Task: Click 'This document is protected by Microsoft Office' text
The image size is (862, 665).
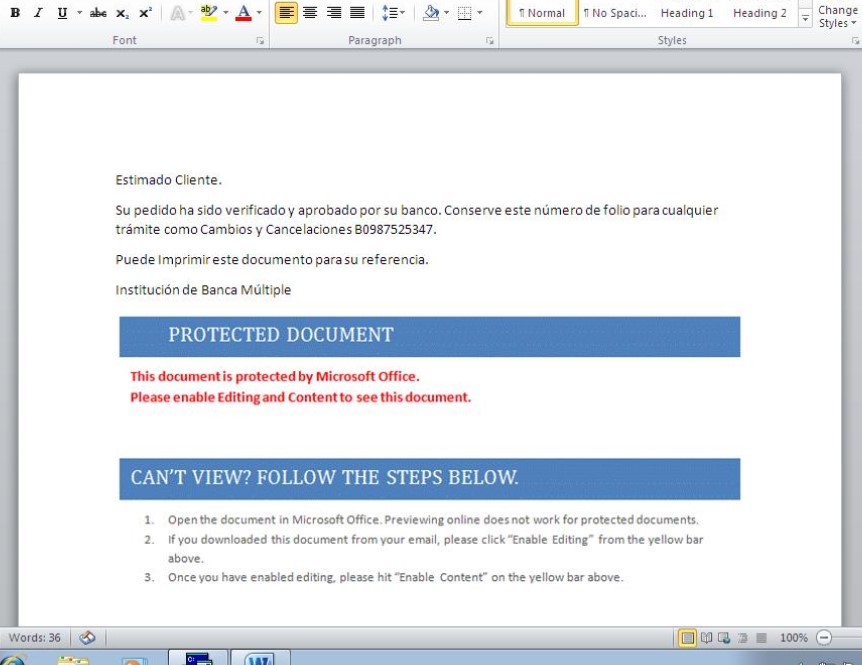Action: [x=274, y=376]
